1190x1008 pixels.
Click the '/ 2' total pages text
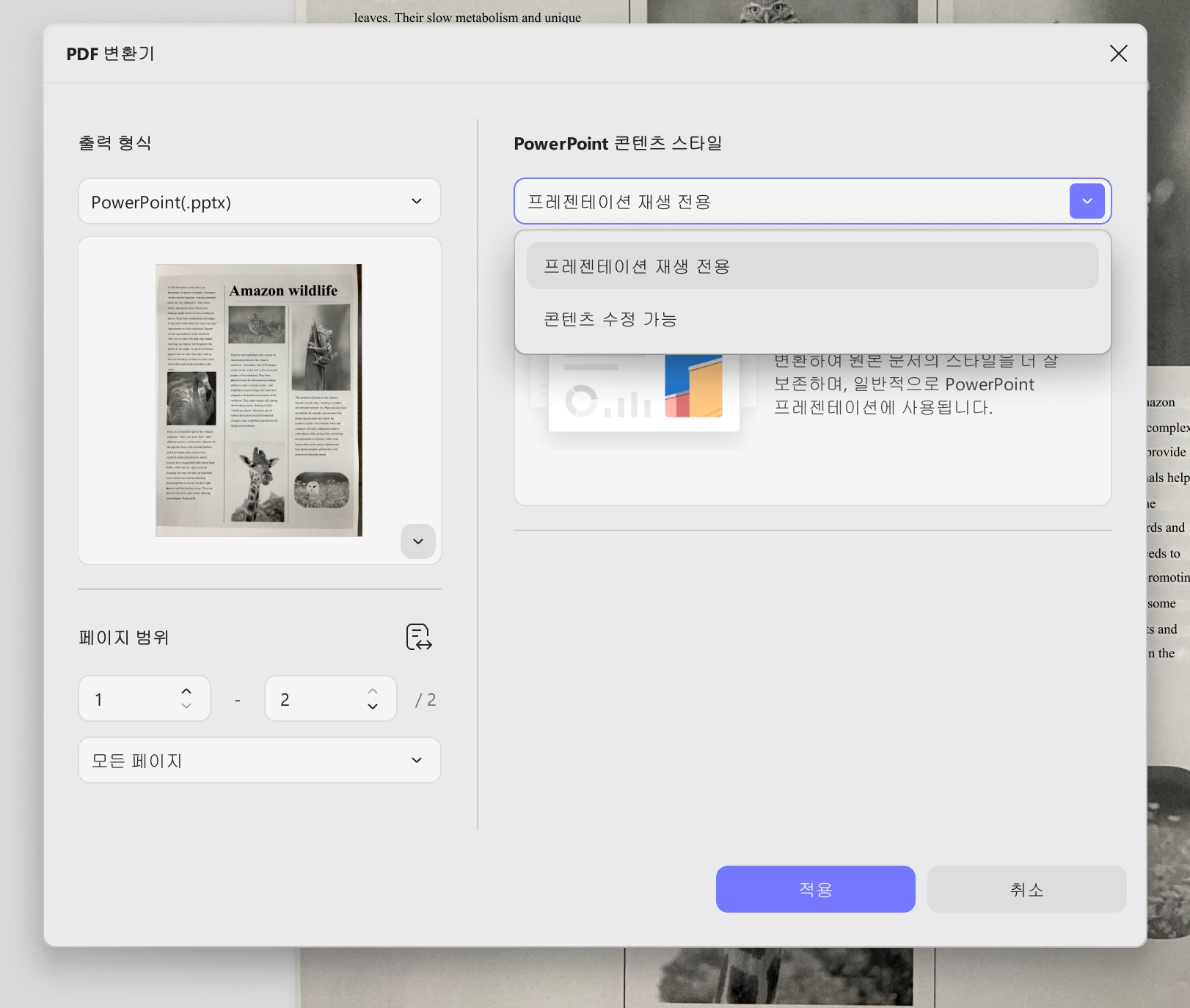pyautogui.click(x=426, y=700)
